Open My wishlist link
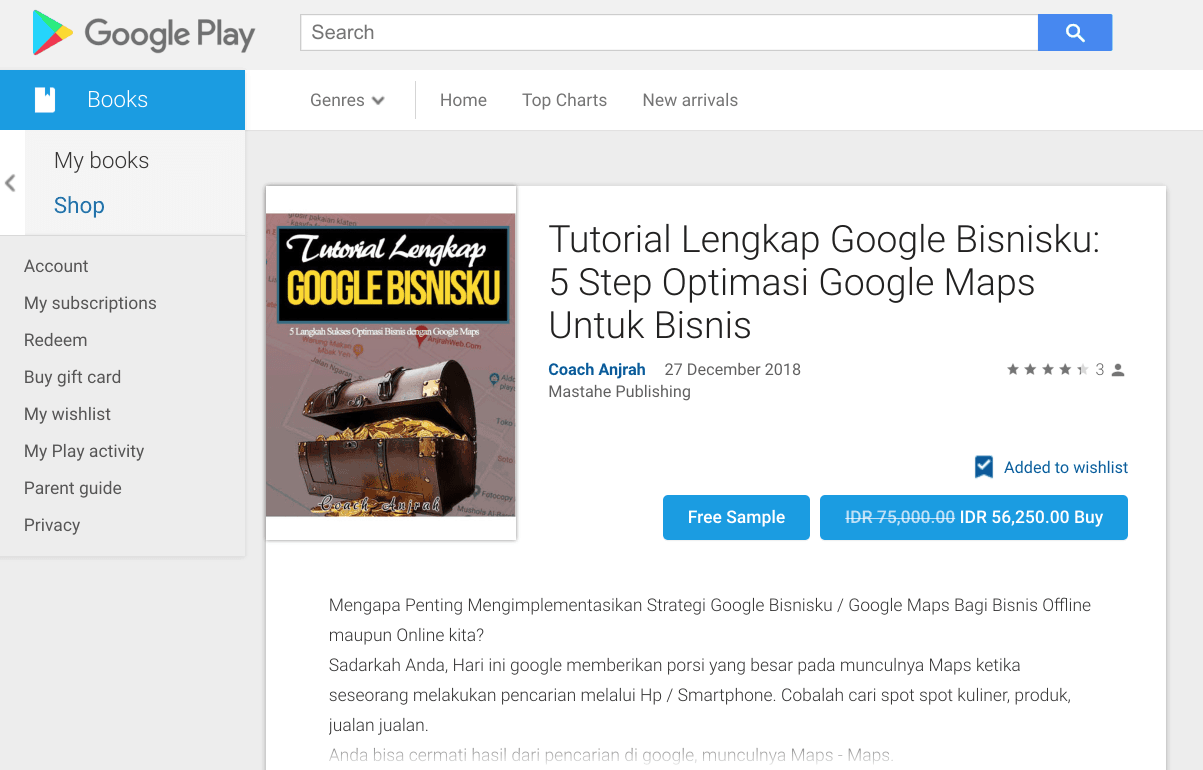1203x770 pixels. pos(67,414)
